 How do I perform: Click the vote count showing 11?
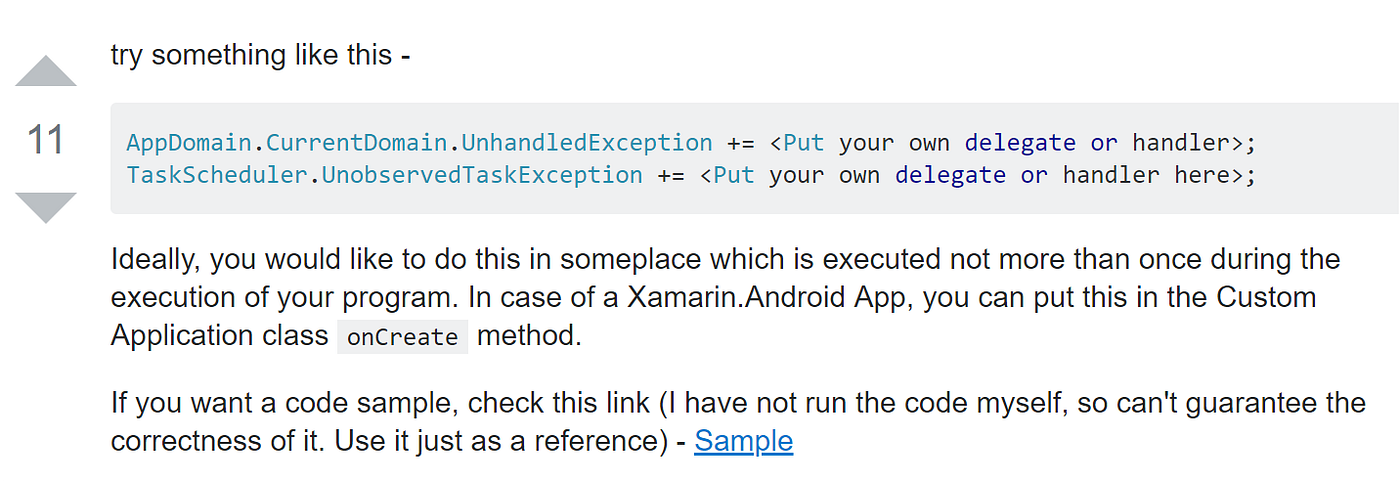point(46,139)
